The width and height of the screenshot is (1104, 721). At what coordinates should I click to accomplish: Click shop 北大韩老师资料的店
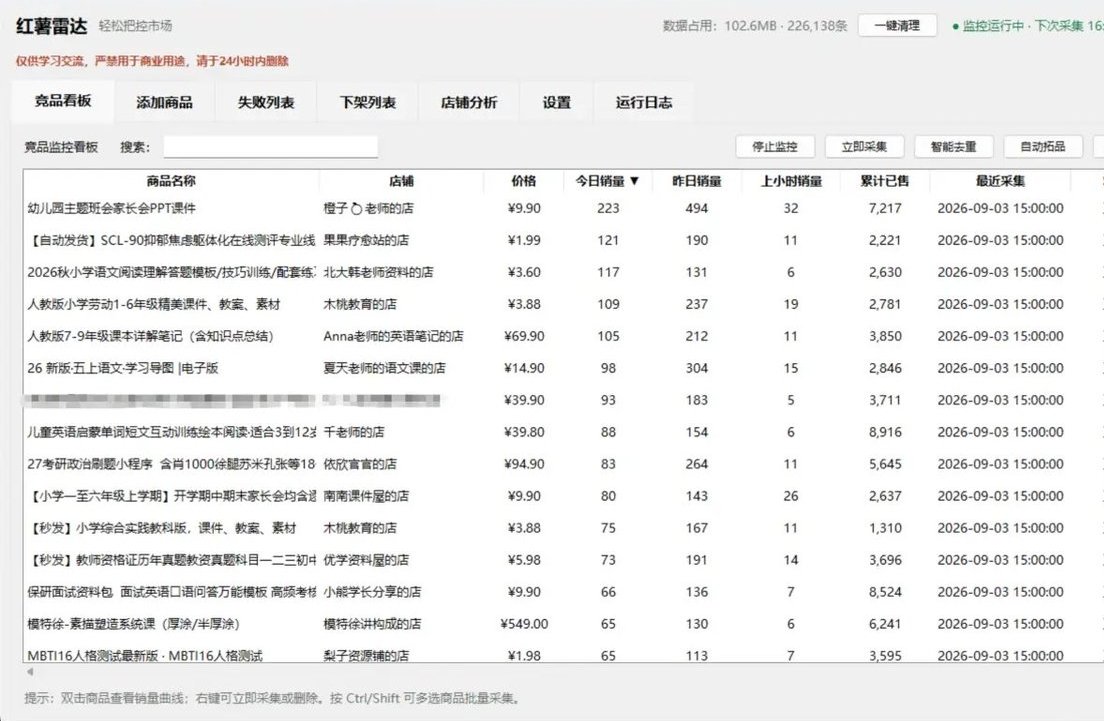378,272
